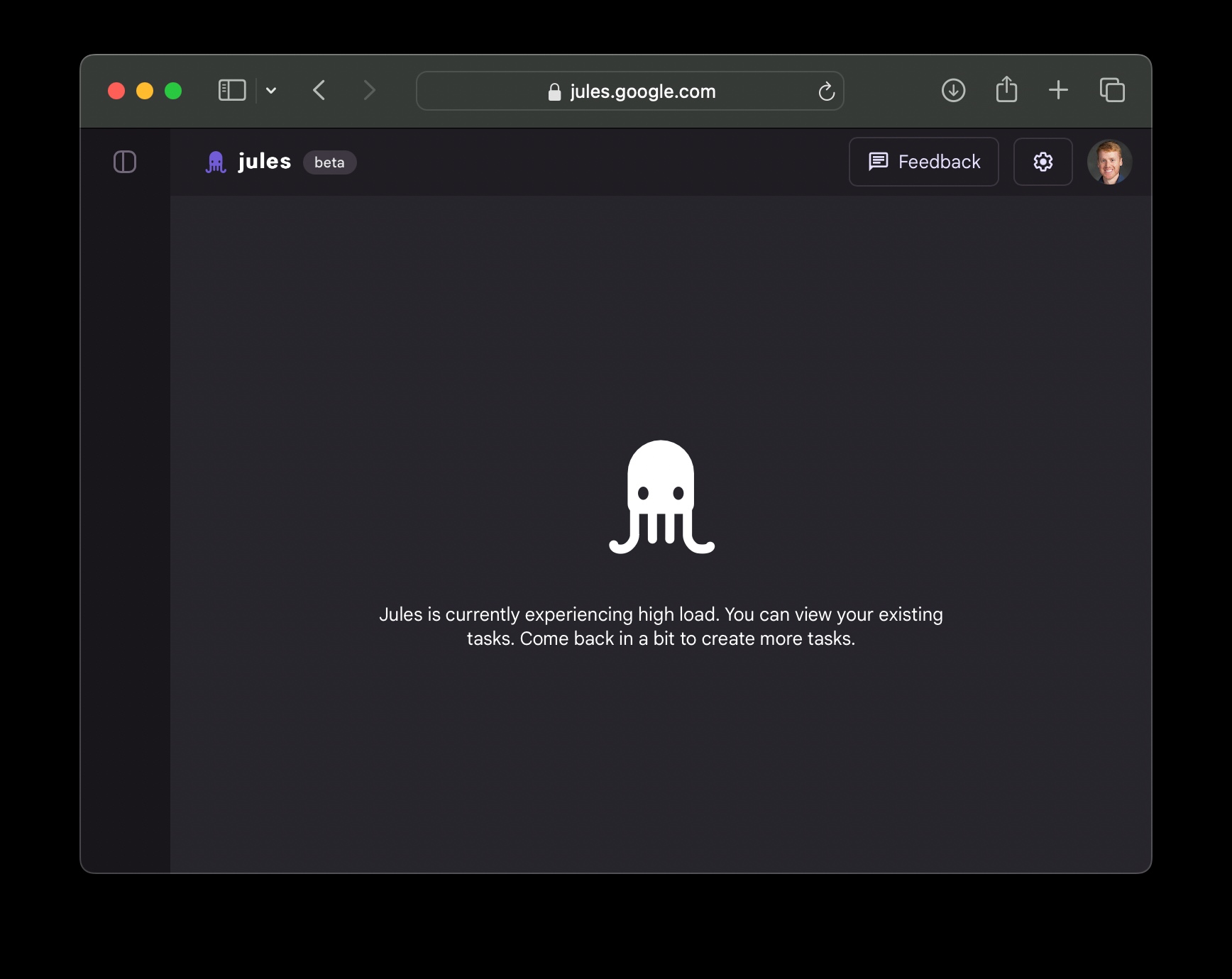This screenshot has height=979, width=1232.
Task: Expand the Safari sidebar dropdown chevron
Action: [271, 91]
